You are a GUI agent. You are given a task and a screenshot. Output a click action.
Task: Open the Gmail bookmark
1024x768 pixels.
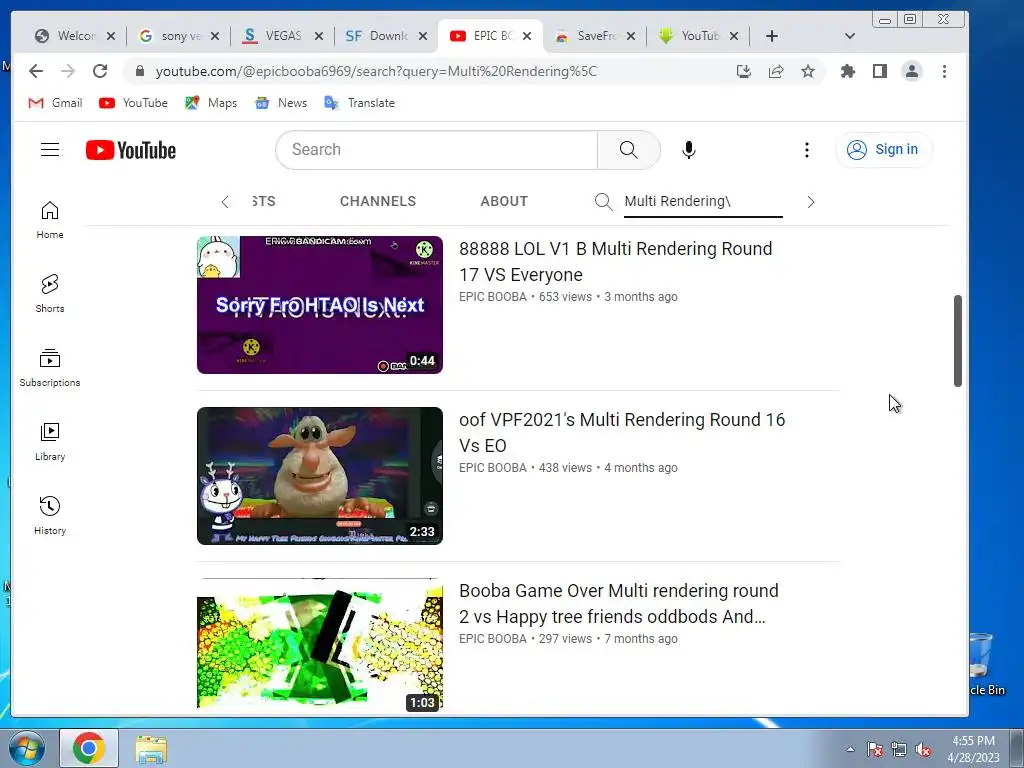pyautogui.click(x=56, y=103)
